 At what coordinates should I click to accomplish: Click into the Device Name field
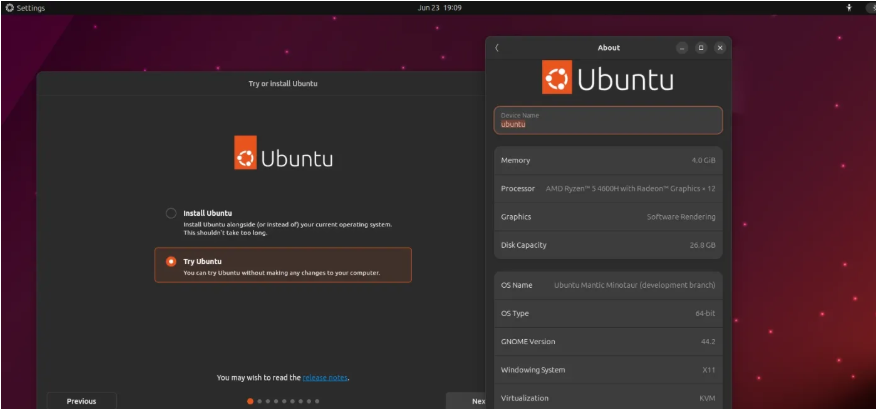click(x=608, y=120)
